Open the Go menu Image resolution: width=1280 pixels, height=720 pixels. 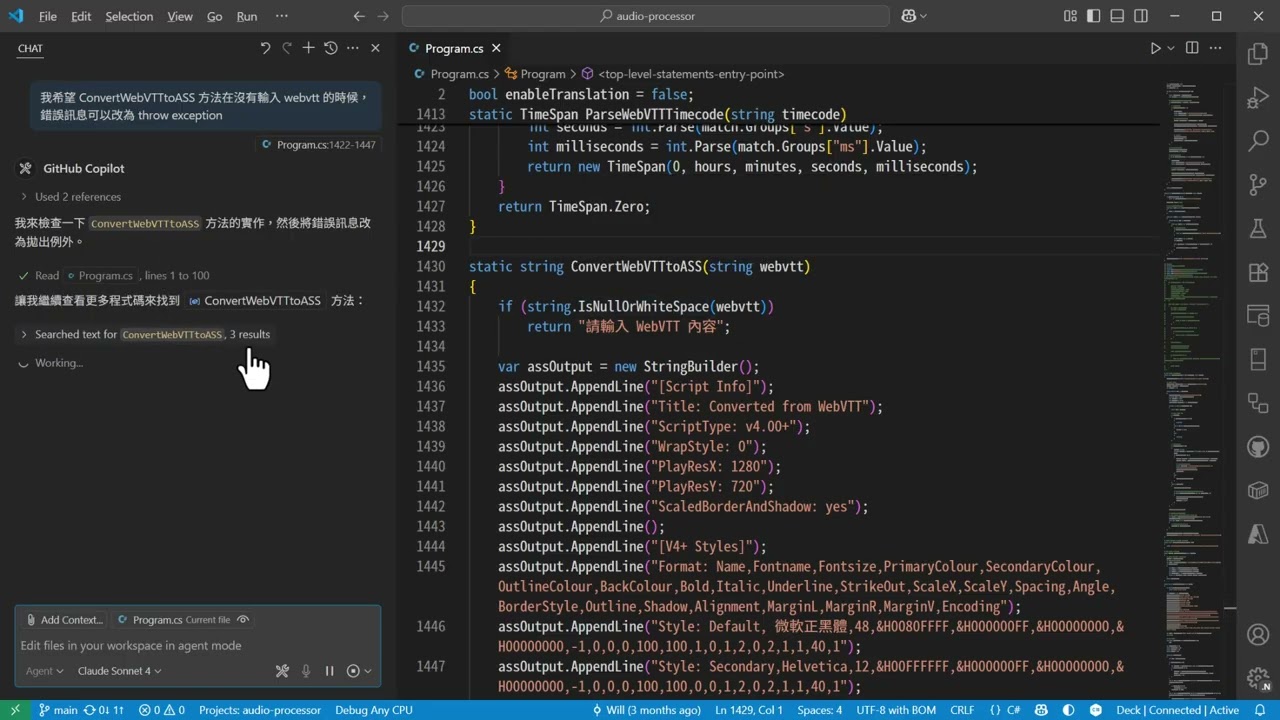click(x=215, y=16)
